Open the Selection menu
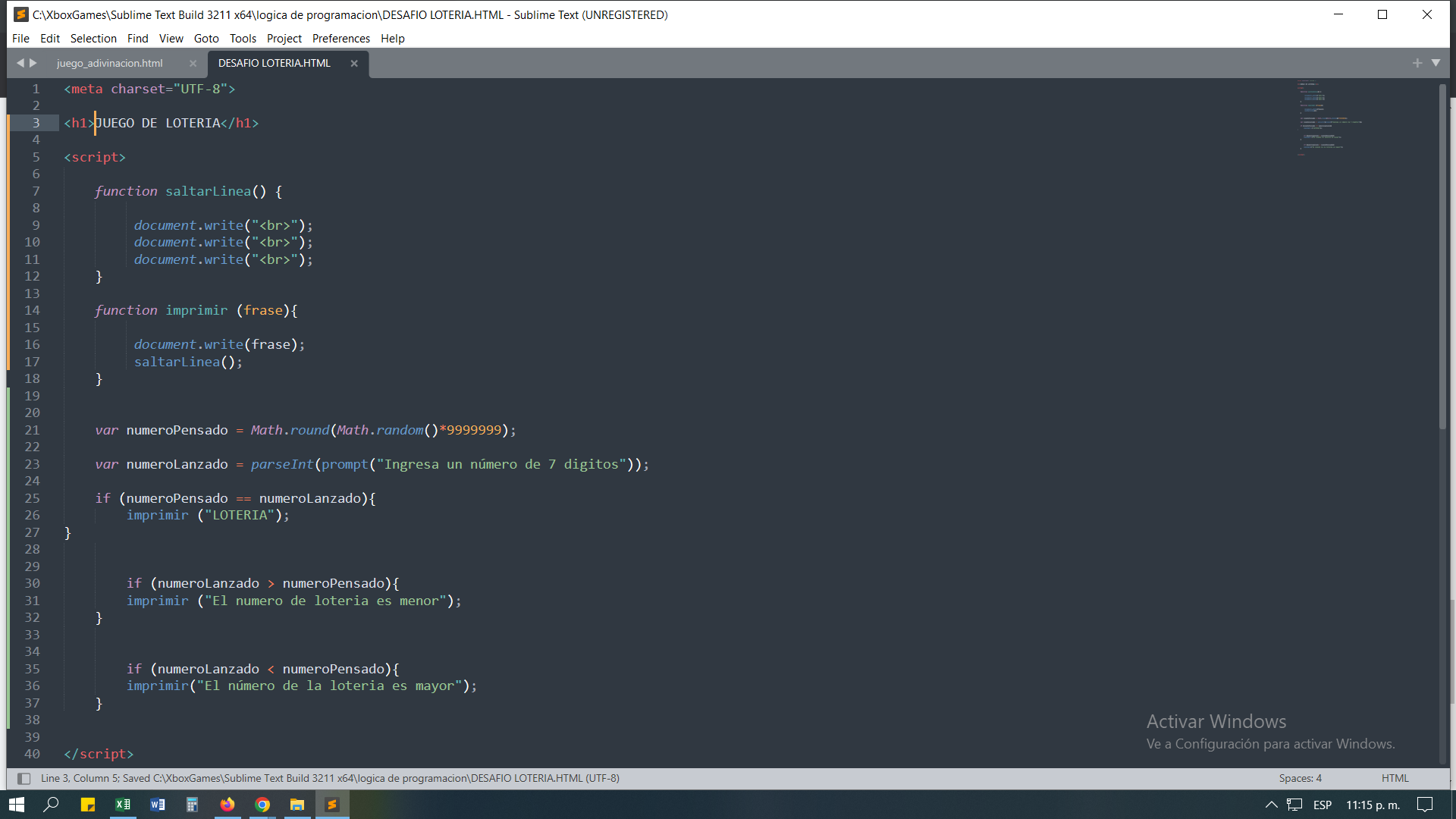Image resolution: width=1456 pixels, height=819 pixels. pyautogui.click(x=93, y=39)
